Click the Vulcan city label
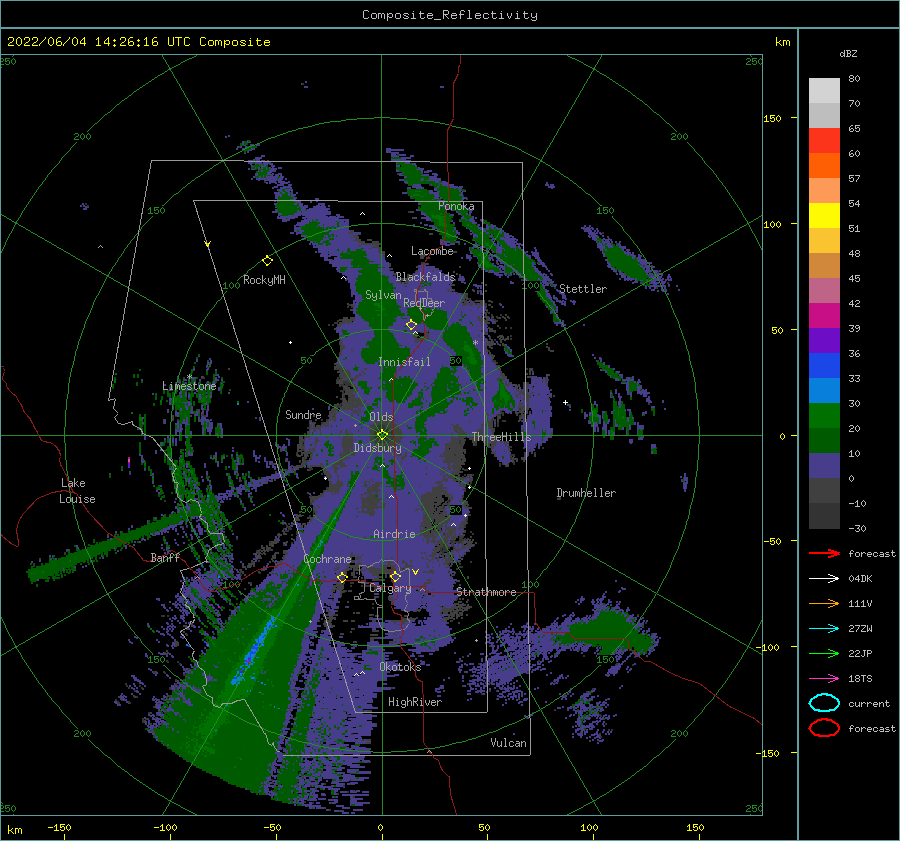Screen dimensions: 900x841 508,743
